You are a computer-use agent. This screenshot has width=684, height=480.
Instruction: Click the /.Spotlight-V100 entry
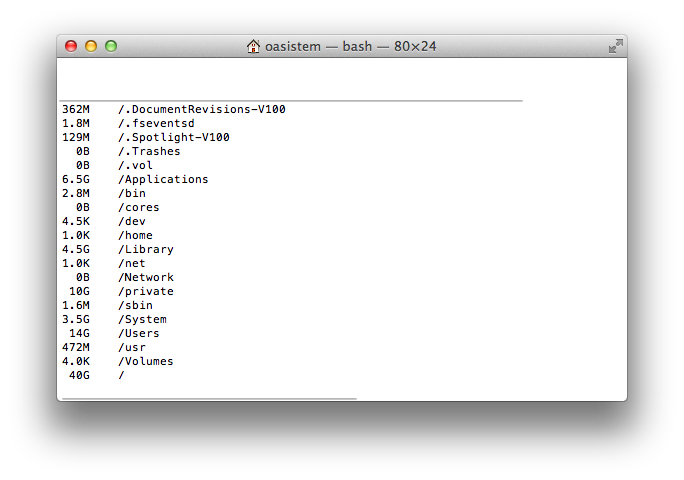click(173, 137)
